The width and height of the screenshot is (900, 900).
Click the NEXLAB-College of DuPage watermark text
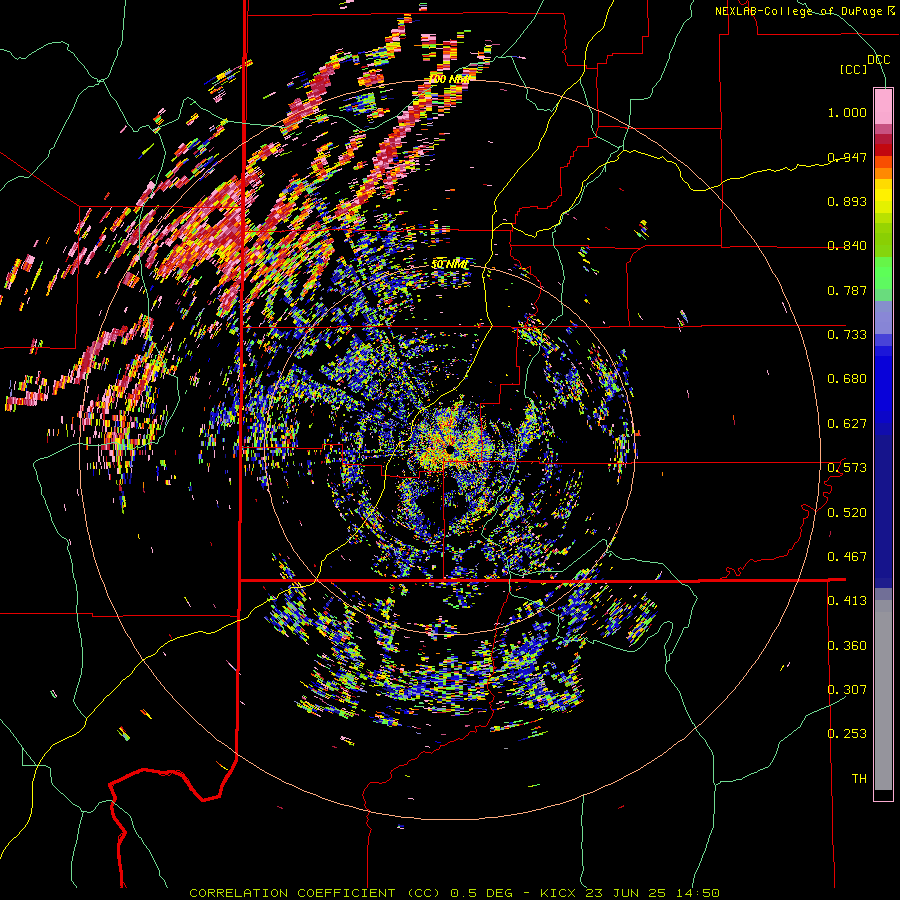point(798,11)
